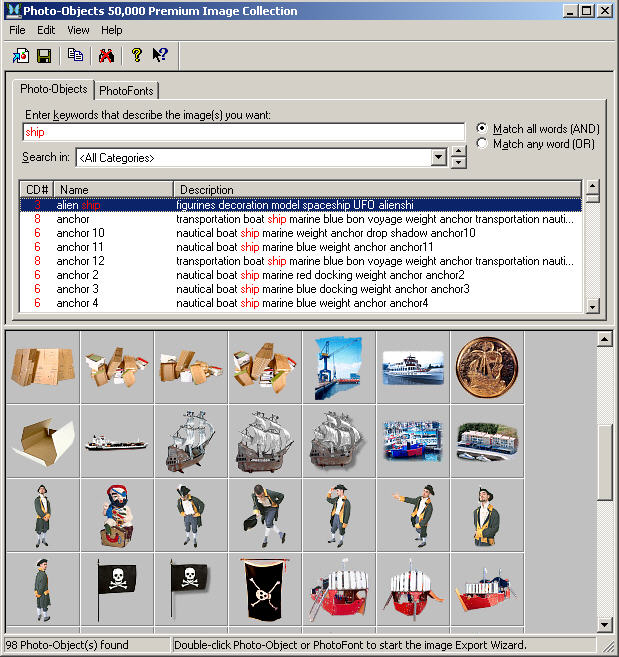Select the waterfront building thumbnail
619x657 pixels.
[x=487, y=441]
